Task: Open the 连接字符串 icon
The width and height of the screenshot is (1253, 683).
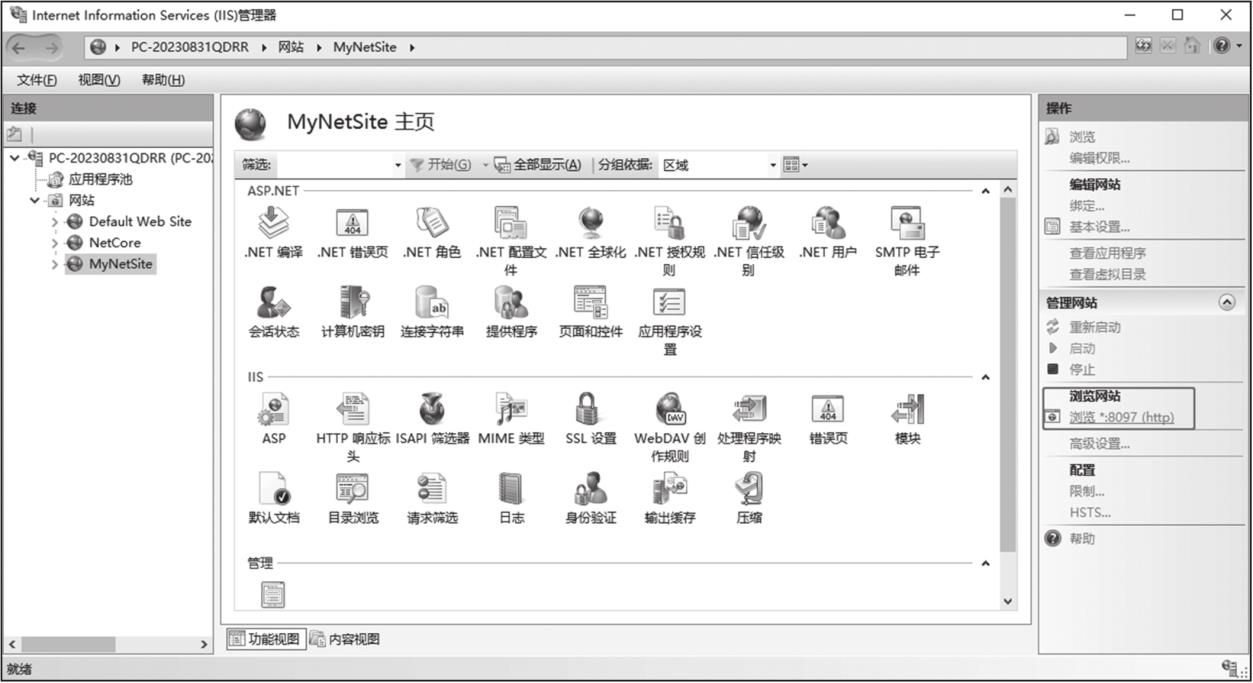Action: (431, 302)
